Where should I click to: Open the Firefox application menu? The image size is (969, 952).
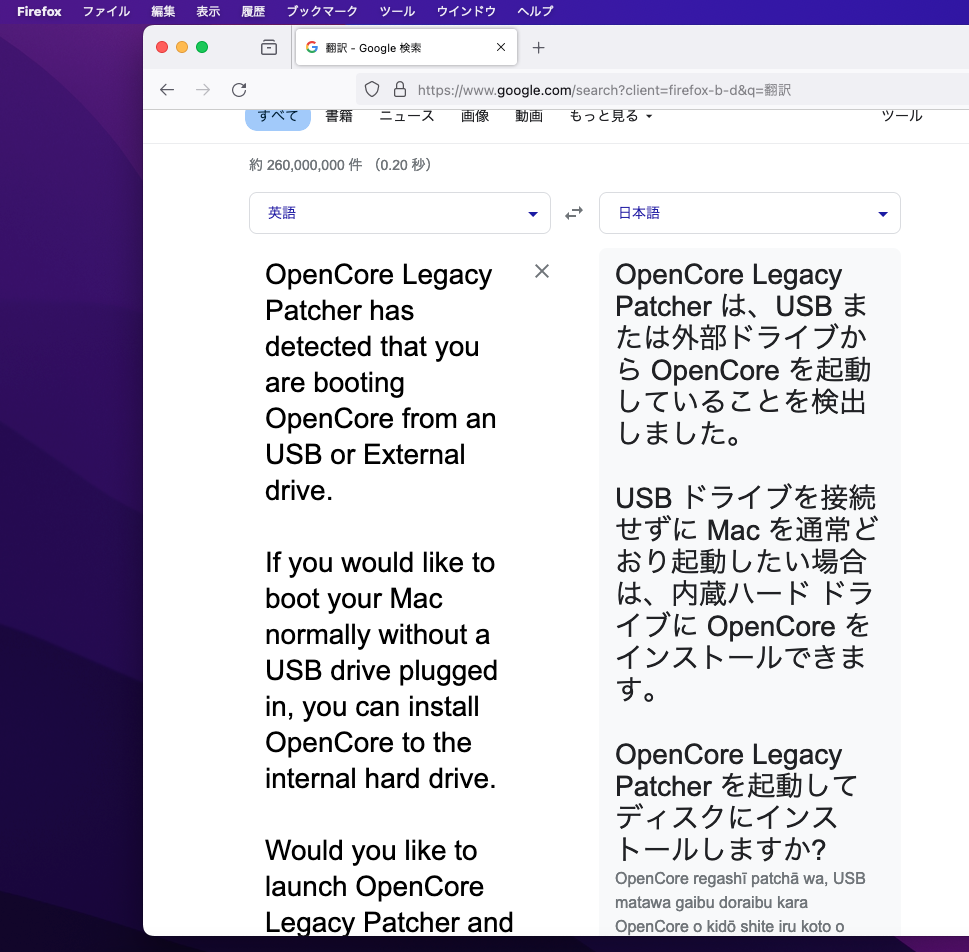pyautogui.click(x=39, y=11)
